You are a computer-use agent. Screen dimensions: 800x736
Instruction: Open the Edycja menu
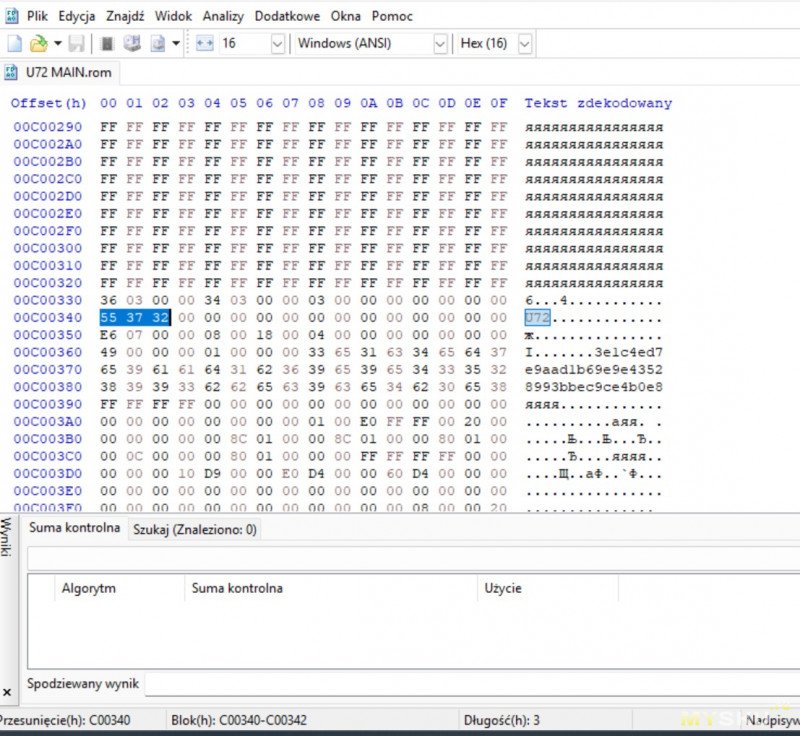[x=77, y=17]
